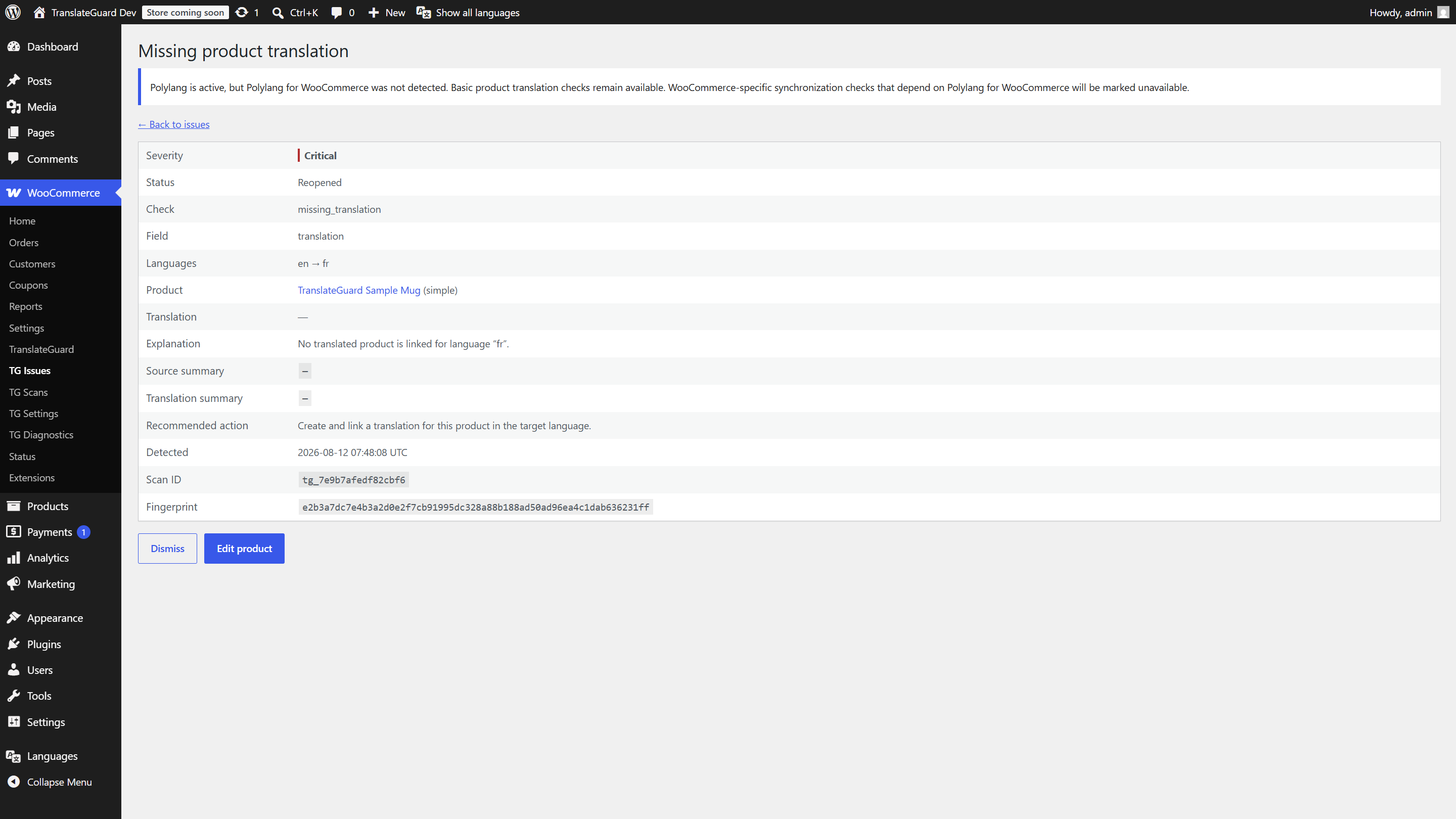Select the TranslateGuard submenu item

pos(41,349)
